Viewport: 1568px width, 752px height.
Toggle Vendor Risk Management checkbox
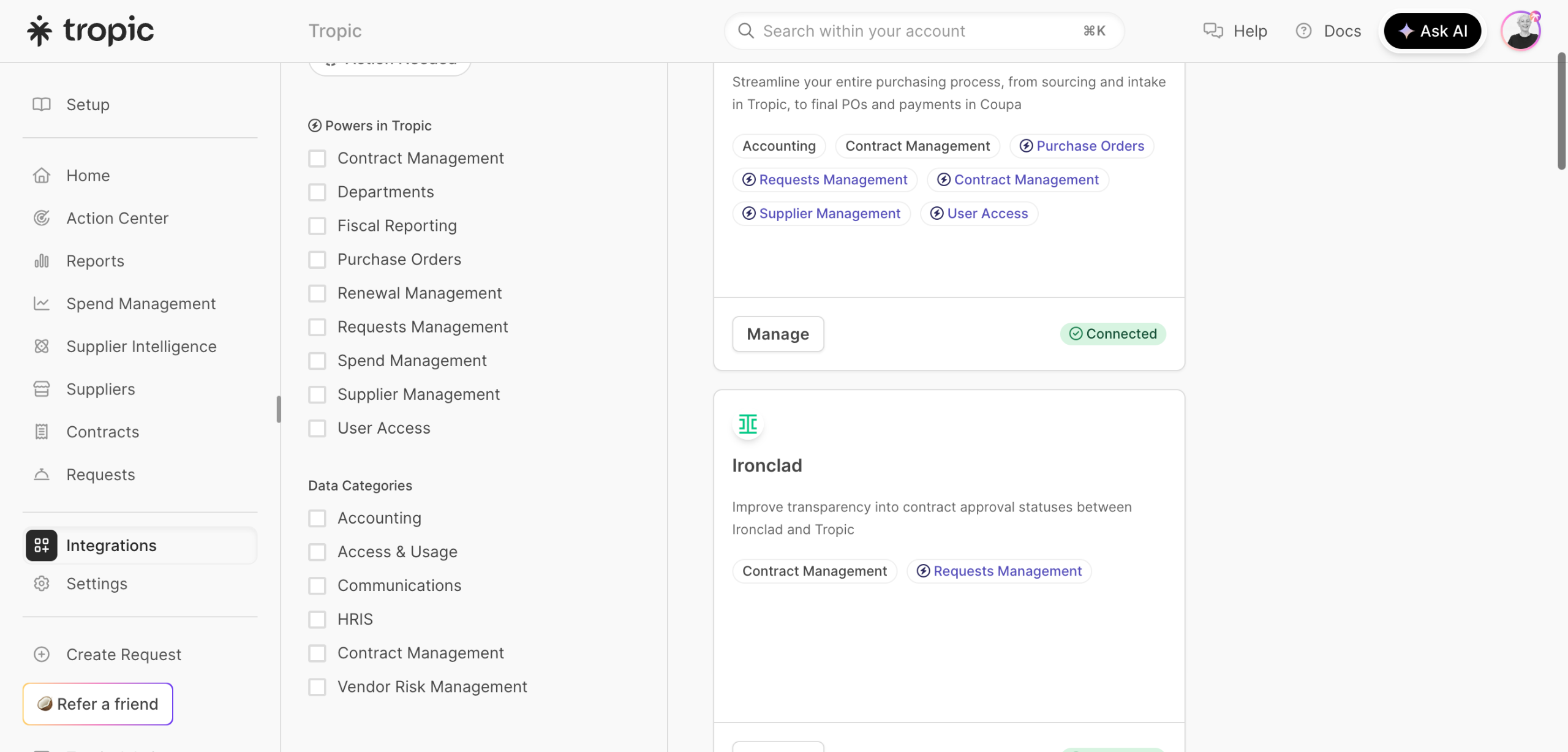pos(317,686)
